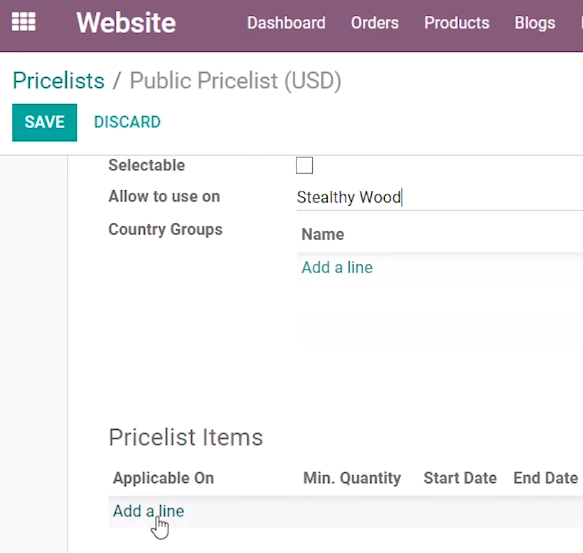583x553 pixels.
Task: Open the Orders menu
Action: click(x=375, y=23)
